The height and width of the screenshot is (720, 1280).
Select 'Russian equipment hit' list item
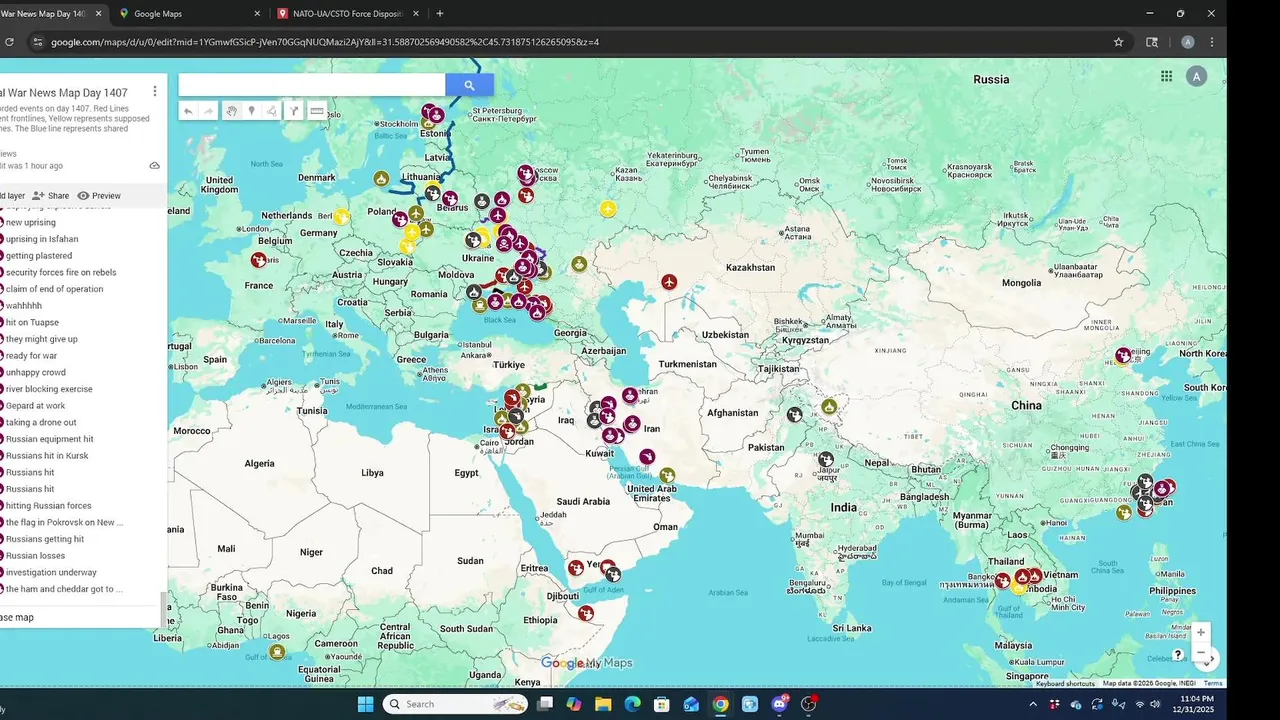click(x=50, y=439)
